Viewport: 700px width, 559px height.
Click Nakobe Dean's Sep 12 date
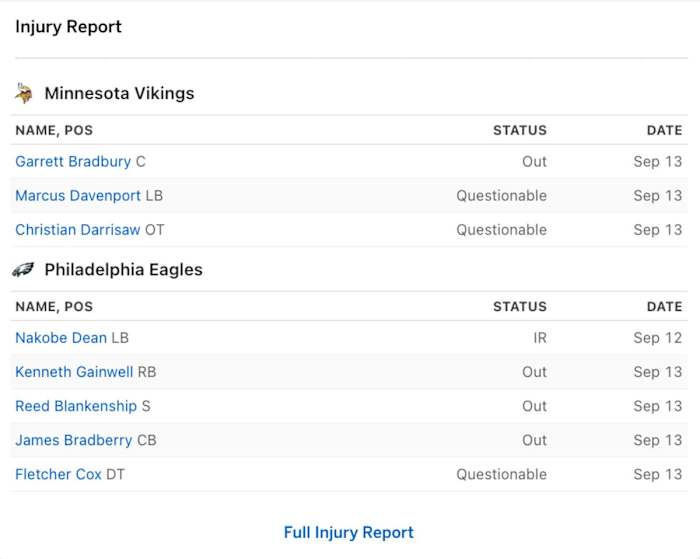[x=658, y=338]
